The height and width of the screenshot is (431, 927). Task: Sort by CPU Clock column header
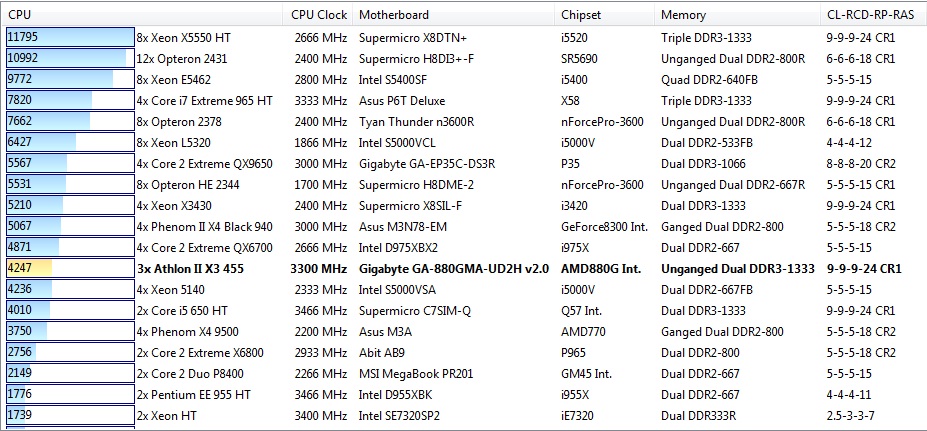click(x=320, y=14)
